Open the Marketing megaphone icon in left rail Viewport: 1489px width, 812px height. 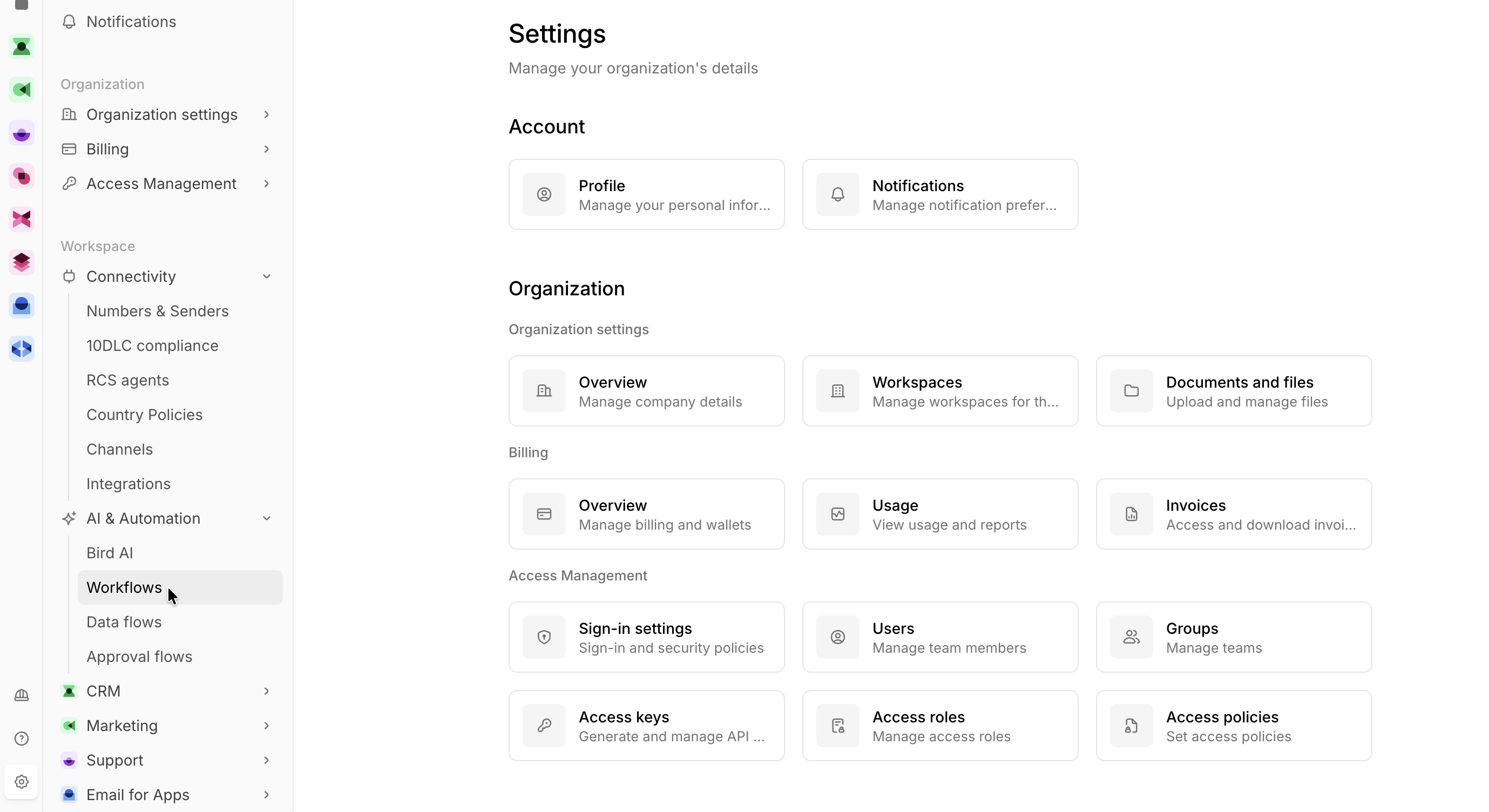pyautogui.click(x=22, y=90)
